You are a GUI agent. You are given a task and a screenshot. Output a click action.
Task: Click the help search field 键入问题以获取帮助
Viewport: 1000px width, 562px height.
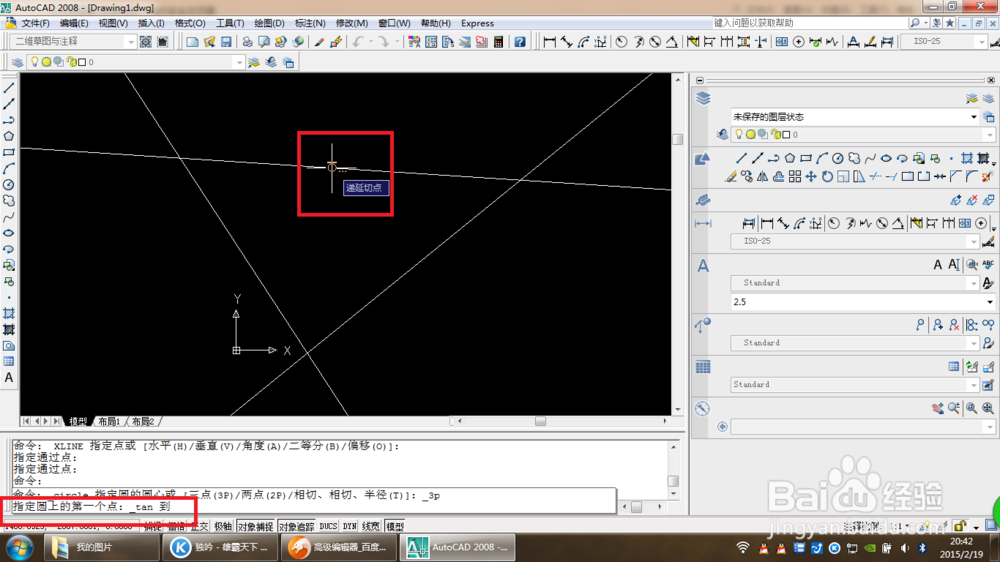809,23
